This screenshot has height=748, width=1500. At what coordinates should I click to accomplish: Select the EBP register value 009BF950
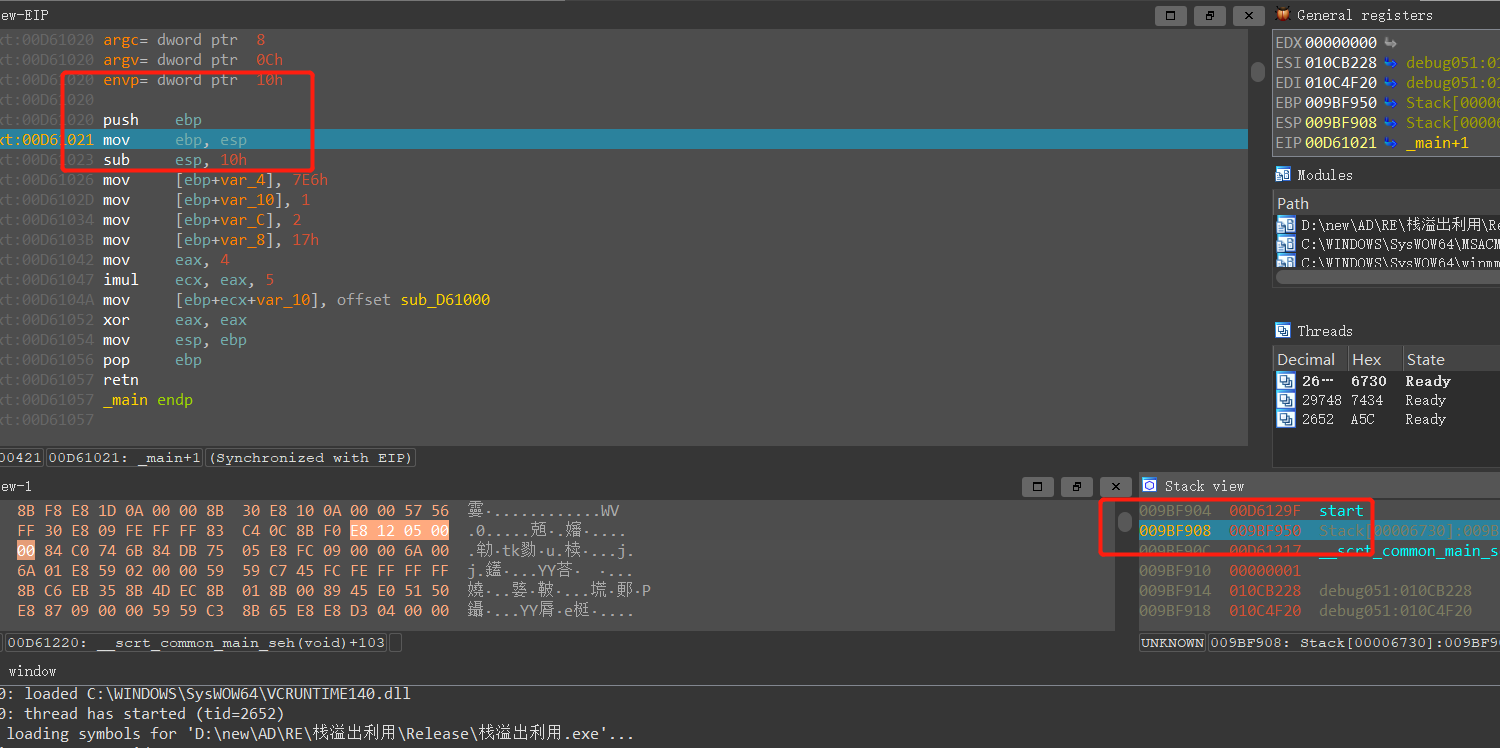[1341, 103]
